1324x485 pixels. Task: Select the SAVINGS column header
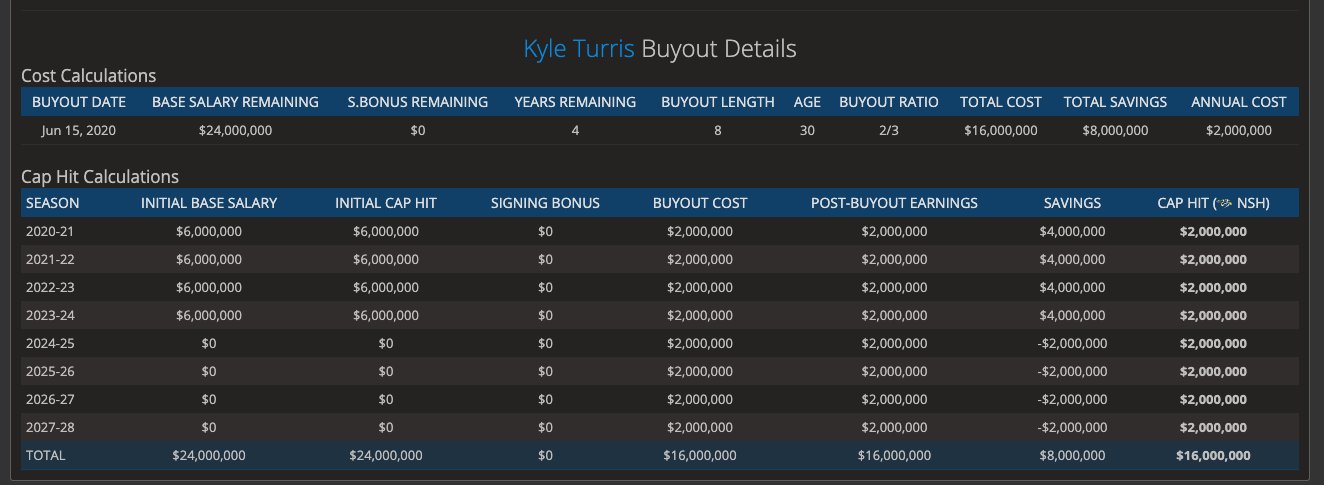pyautogui.click(x=1072, y=203)
